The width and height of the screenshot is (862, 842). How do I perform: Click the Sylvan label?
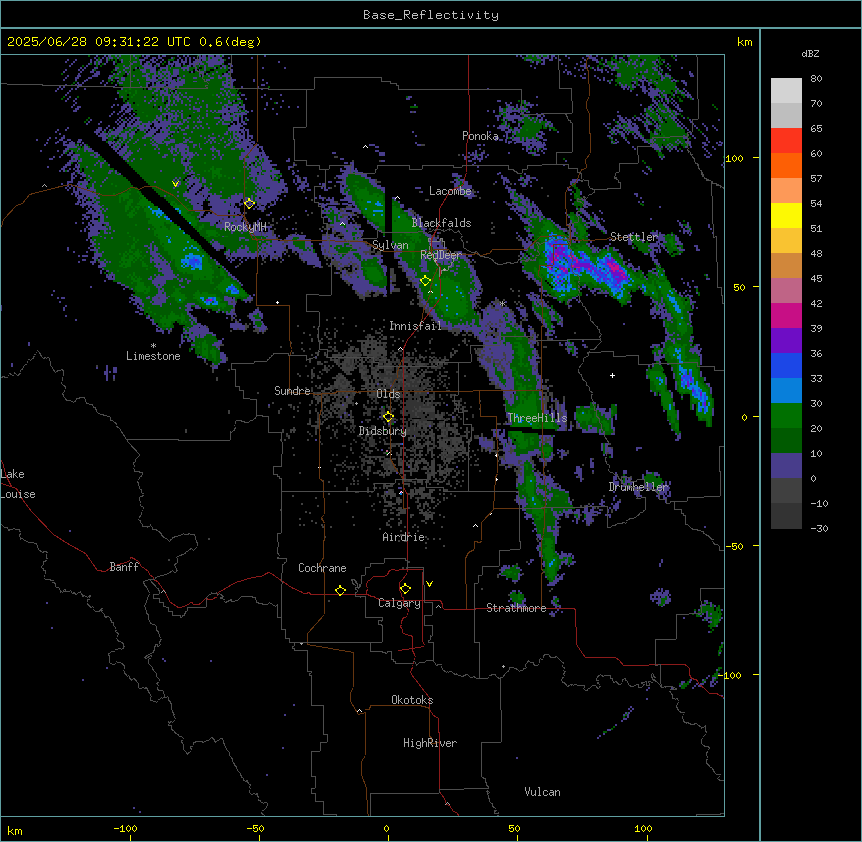[x=390, y=245]
